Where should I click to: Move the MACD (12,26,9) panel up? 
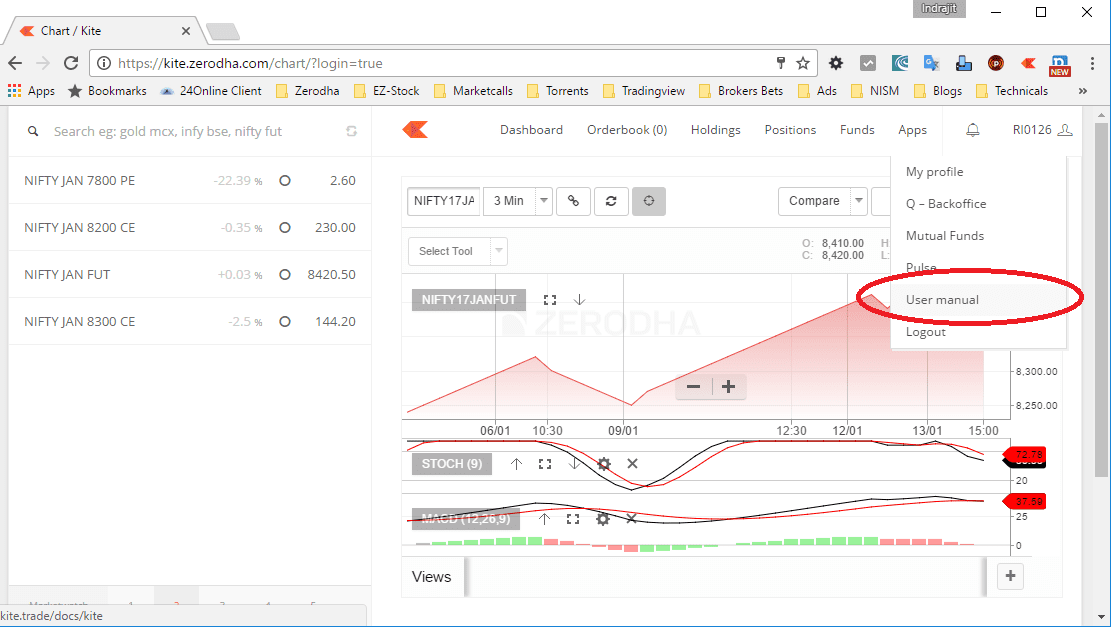pyautogui.click(x=544, y=519)
